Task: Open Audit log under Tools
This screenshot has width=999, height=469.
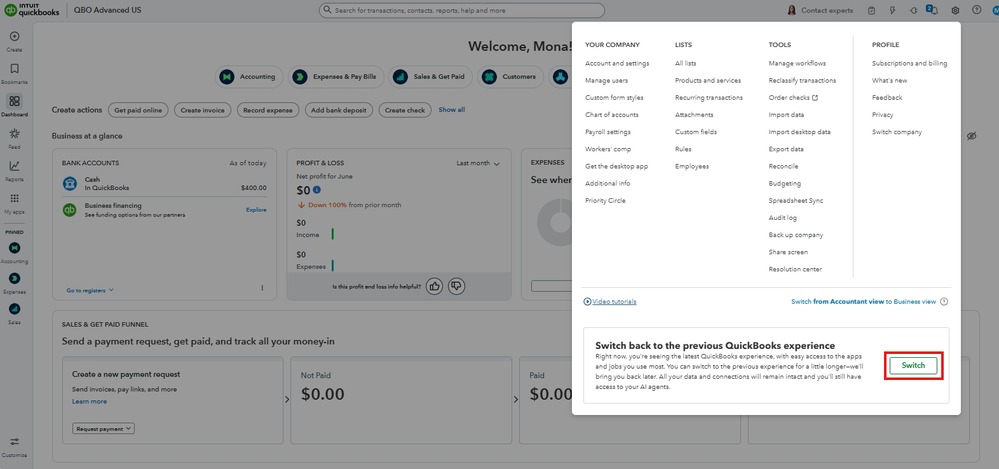Action: (x=782, y=218)
